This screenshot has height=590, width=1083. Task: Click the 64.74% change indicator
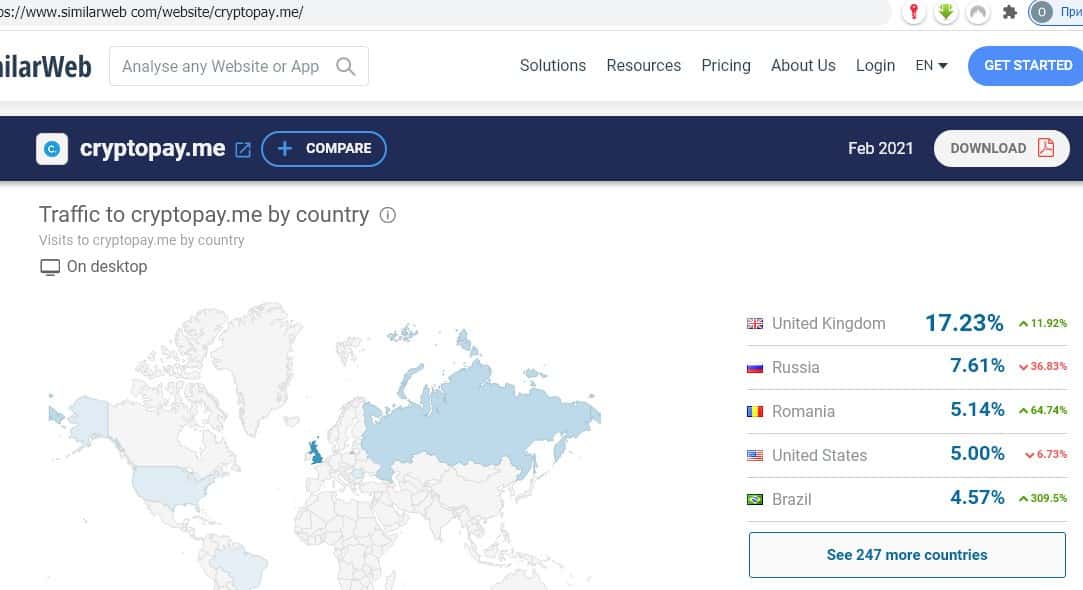[x=1043, y=410]
